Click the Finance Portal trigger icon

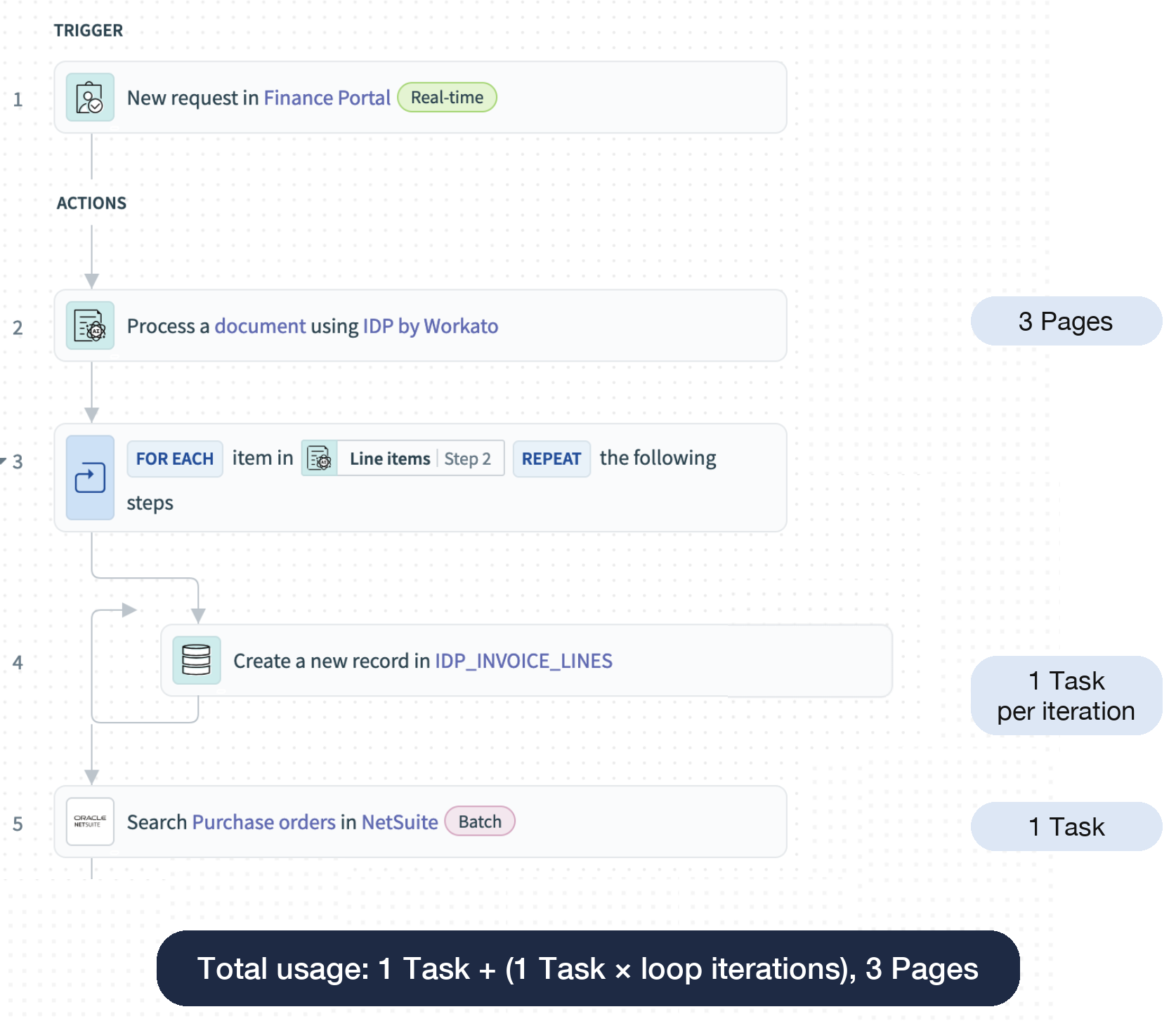[x=90, y=98]
